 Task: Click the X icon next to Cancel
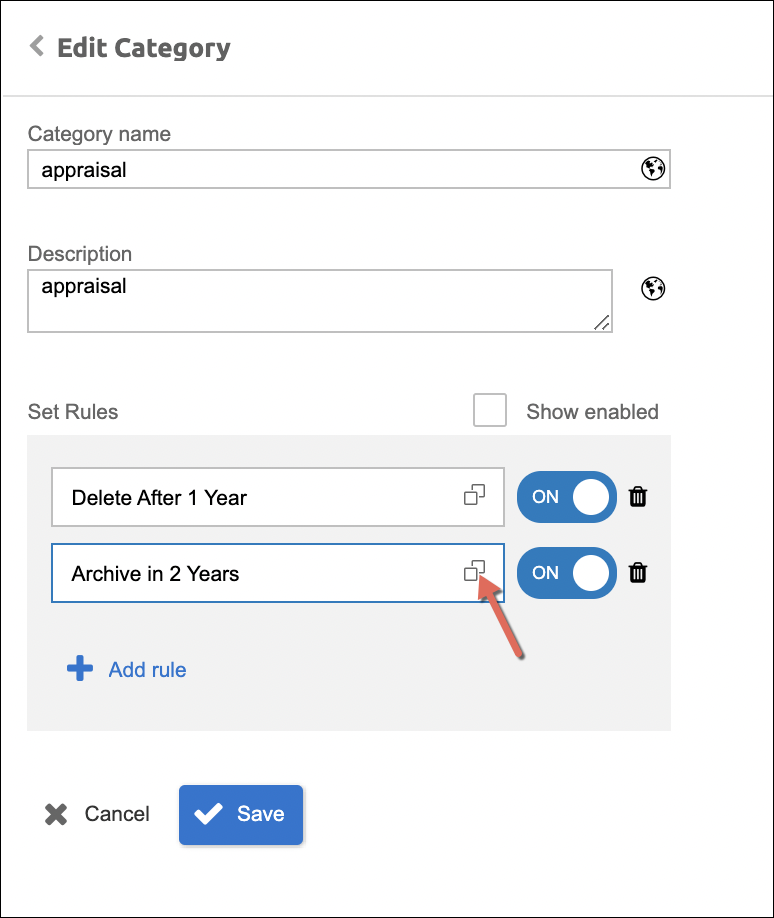[56, 814]
